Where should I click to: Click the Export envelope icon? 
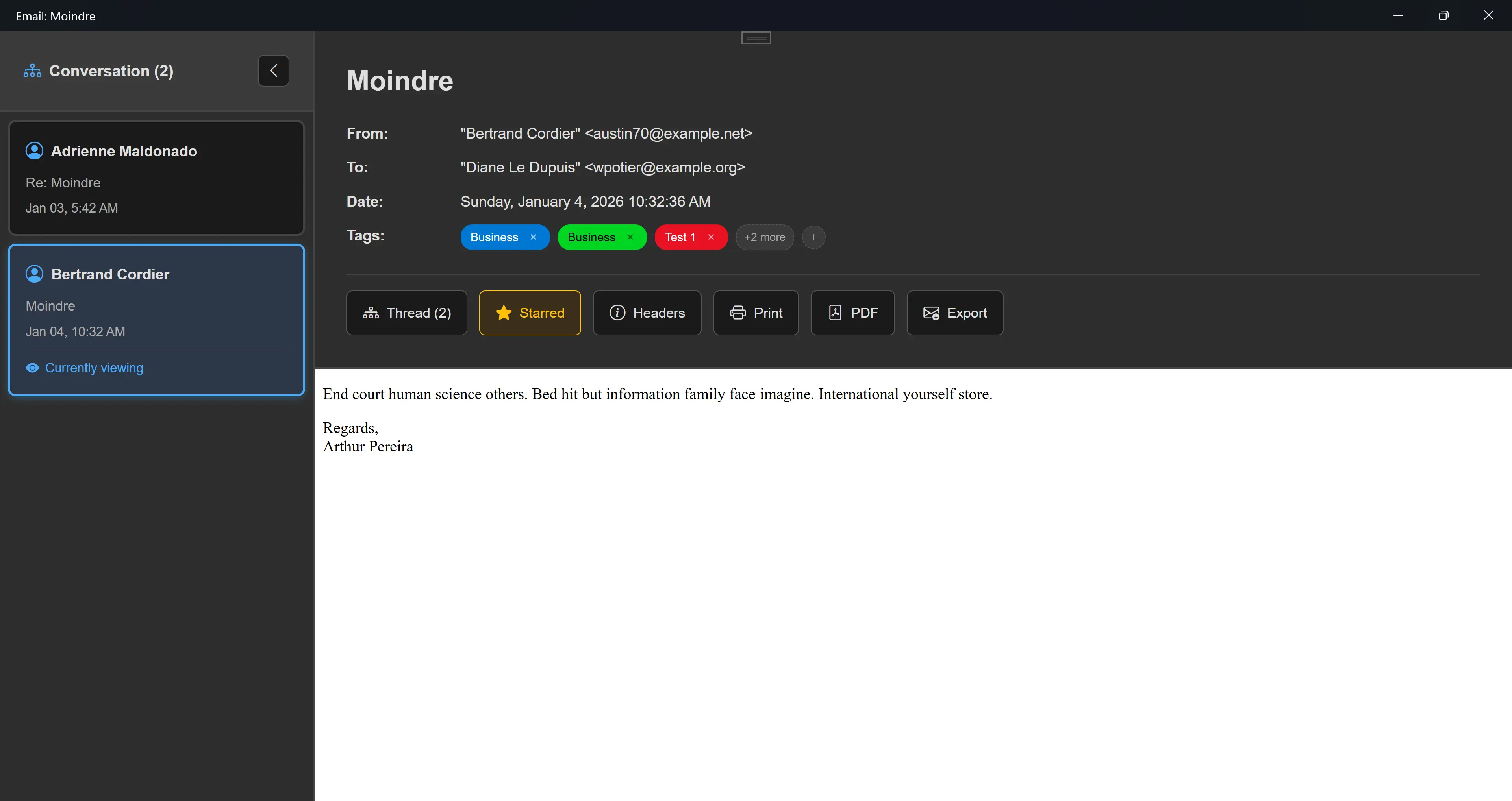click(x=930, y=313)
